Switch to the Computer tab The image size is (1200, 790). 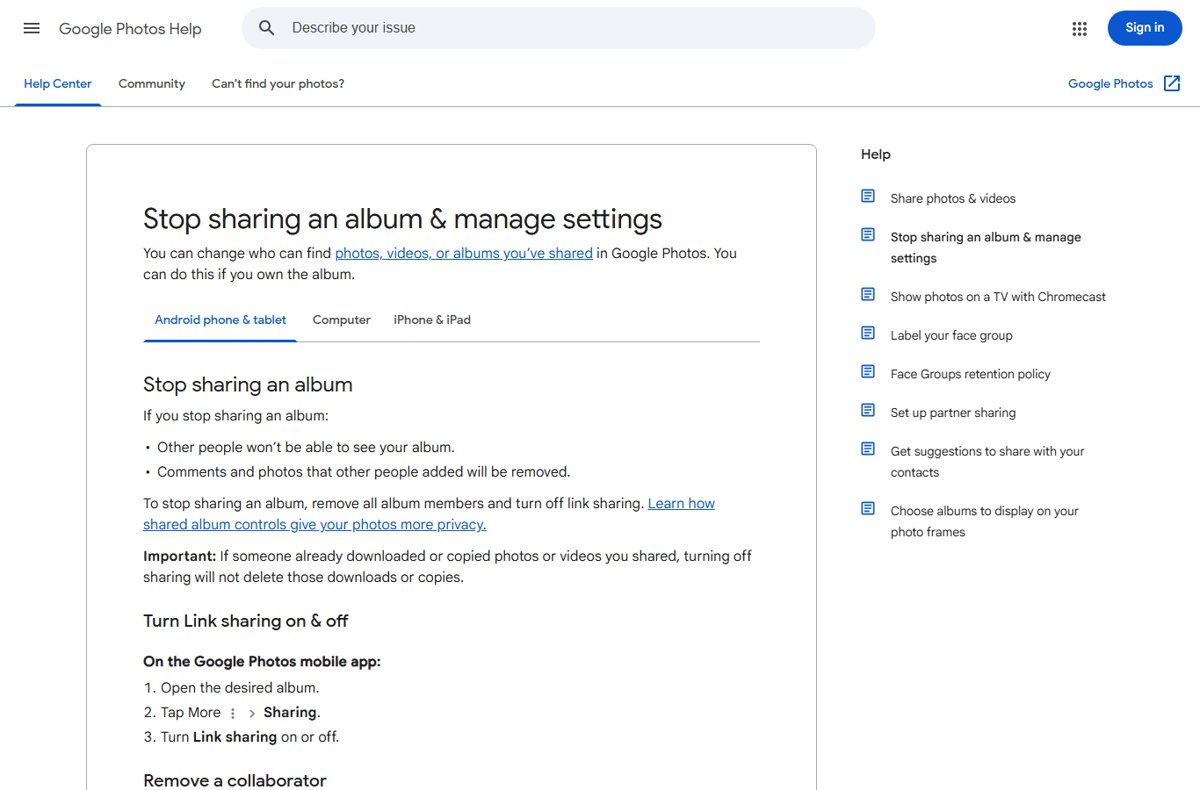point(341,320)
